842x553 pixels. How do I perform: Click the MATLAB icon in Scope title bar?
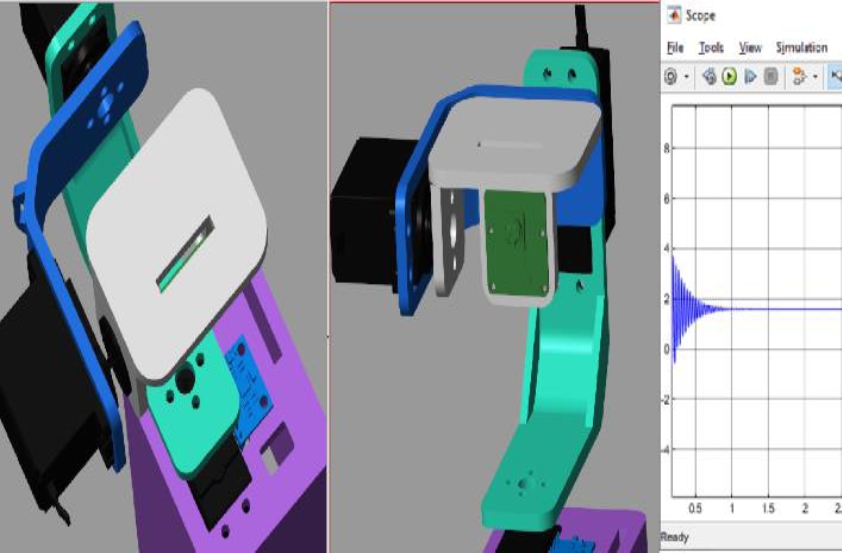coord(674,15)
